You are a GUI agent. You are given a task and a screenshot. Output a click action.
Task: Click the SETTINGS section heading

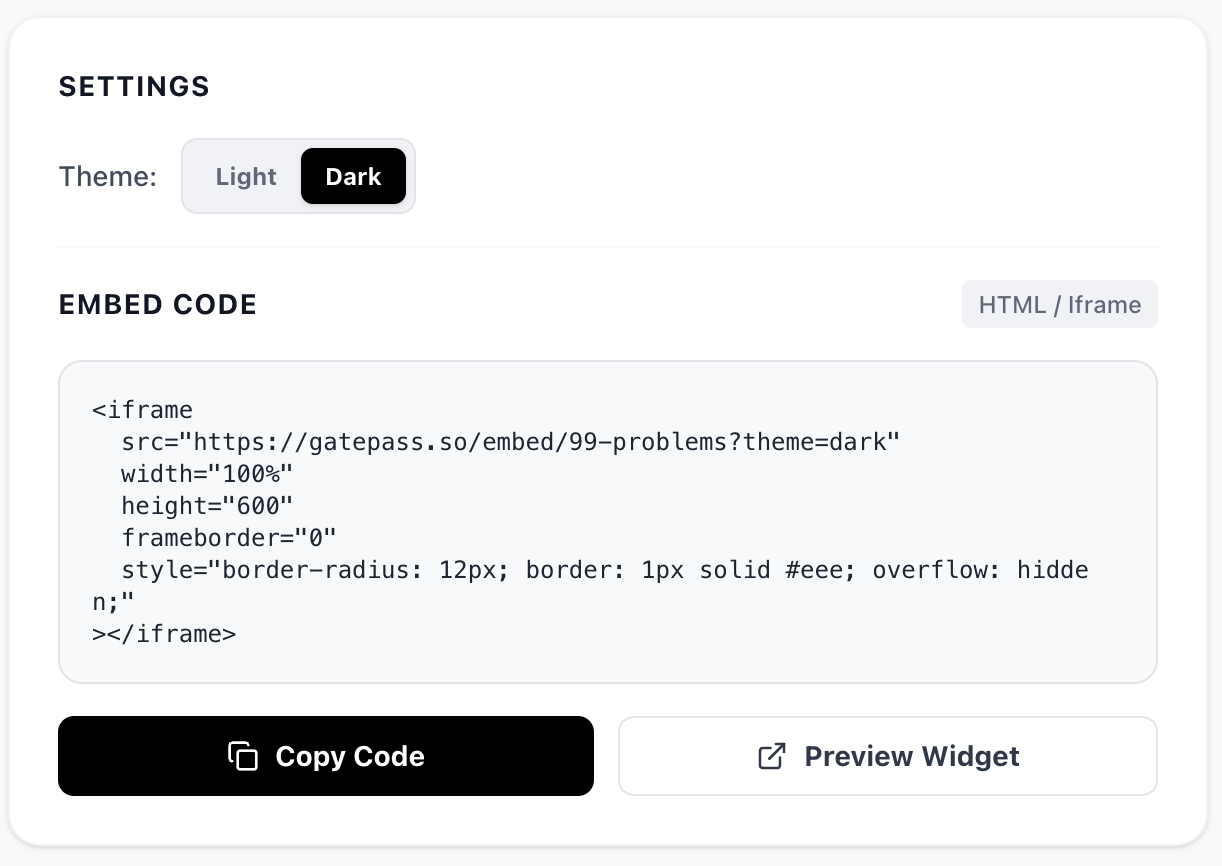click(134, 87)
